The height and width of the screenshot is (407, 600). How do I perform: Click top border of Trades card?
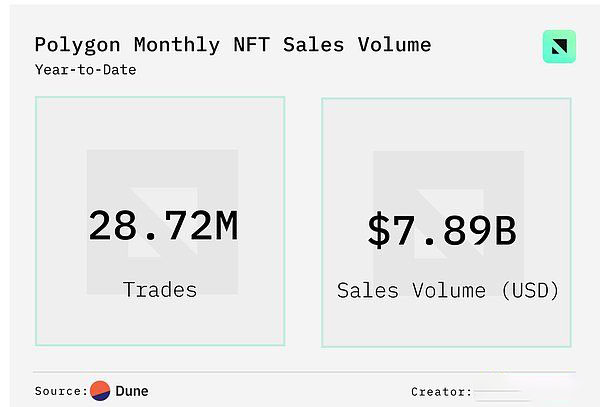click(160, 97)
